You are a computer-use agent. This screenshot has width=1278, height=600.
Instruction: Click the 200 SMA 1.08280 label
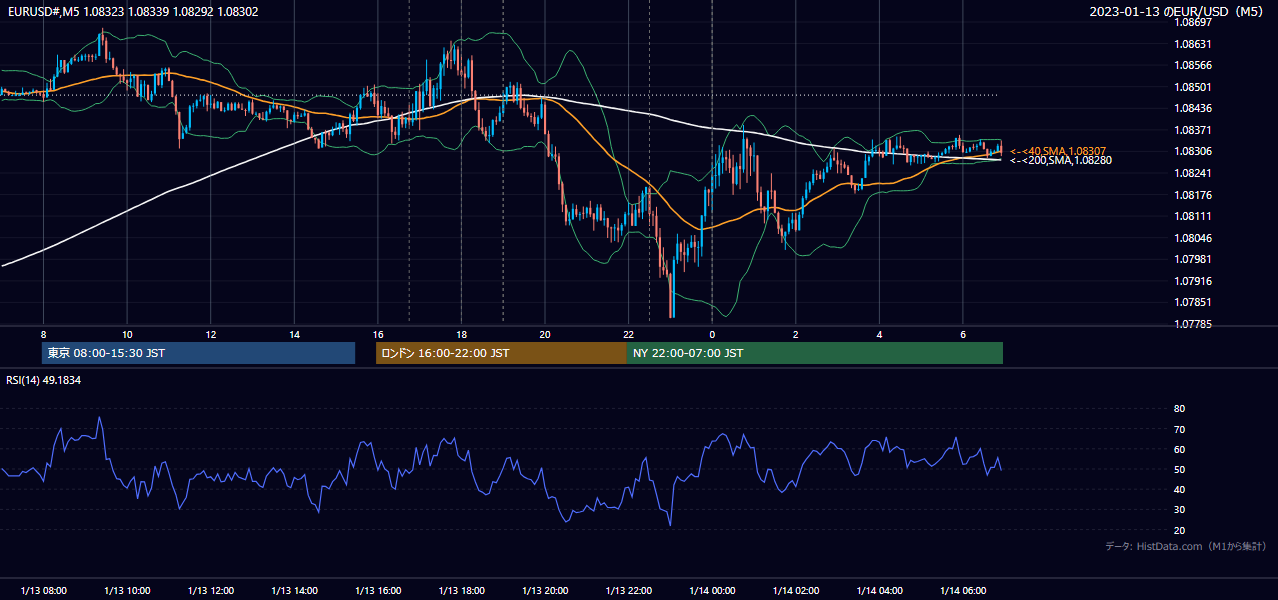click(1060, 160)
